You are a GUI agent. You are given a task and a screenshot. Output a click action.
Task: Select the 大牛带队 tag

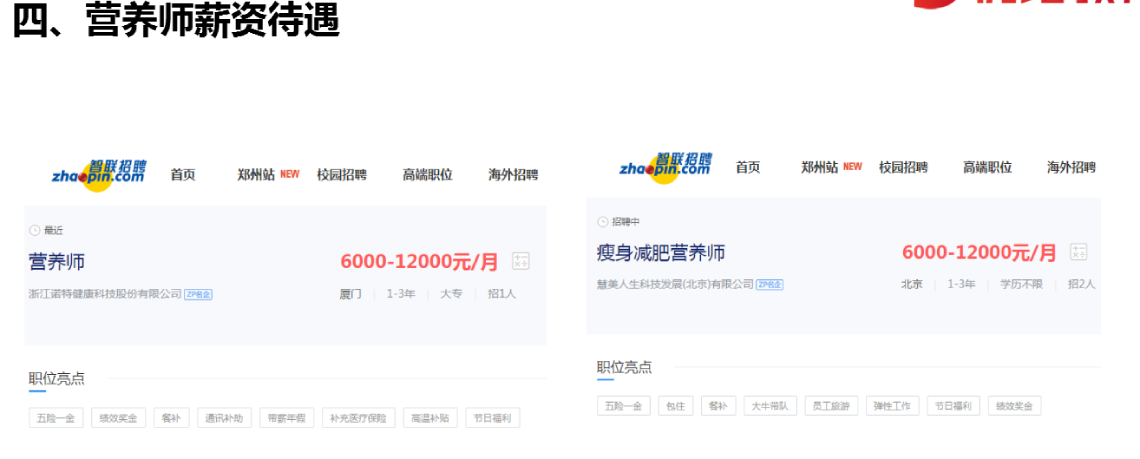[x=771, y=406]
